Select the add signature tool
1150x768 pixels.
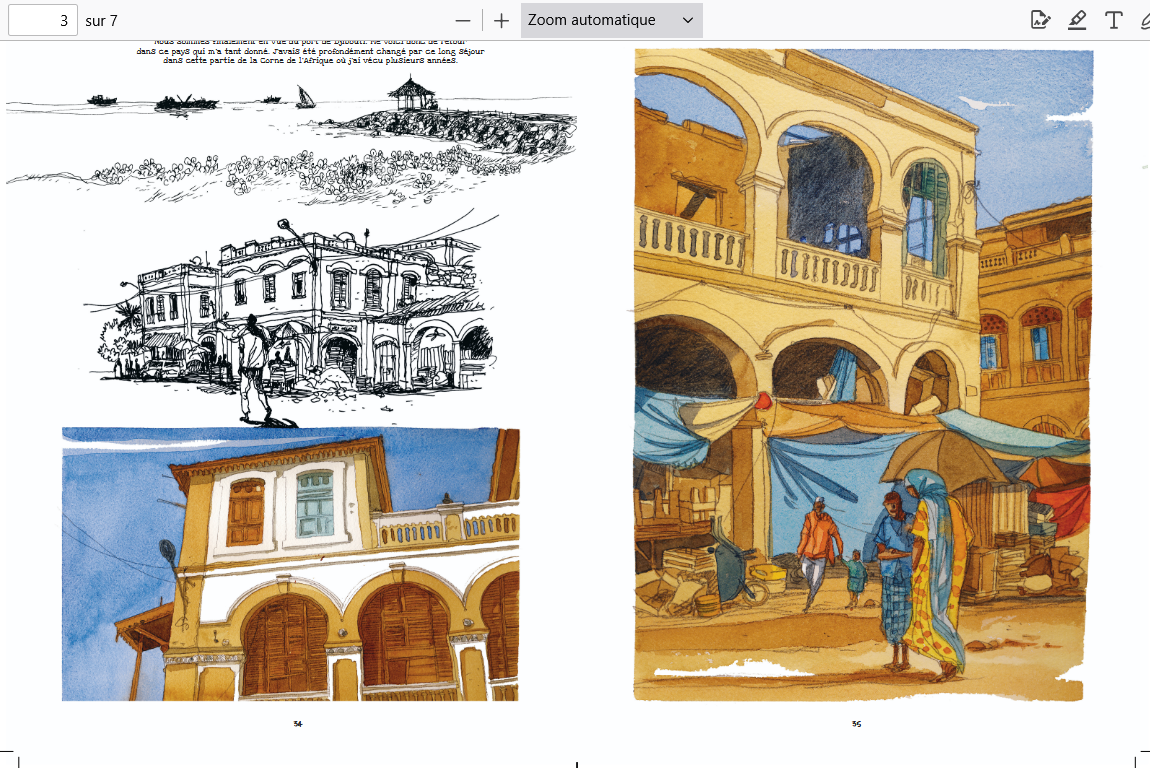1040,21
